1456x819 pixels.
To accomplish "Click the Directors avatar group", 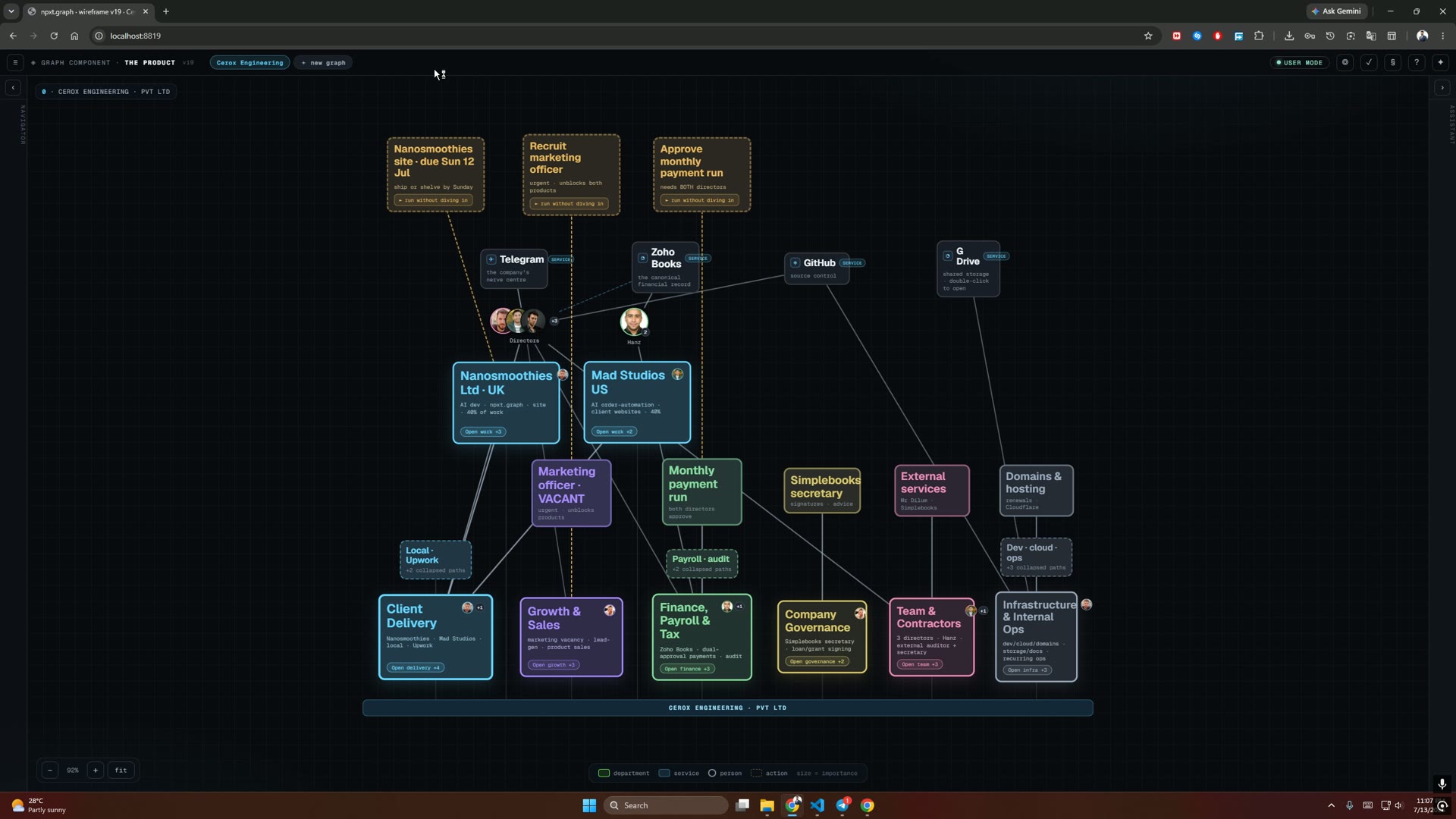I will tap(517, 321).
